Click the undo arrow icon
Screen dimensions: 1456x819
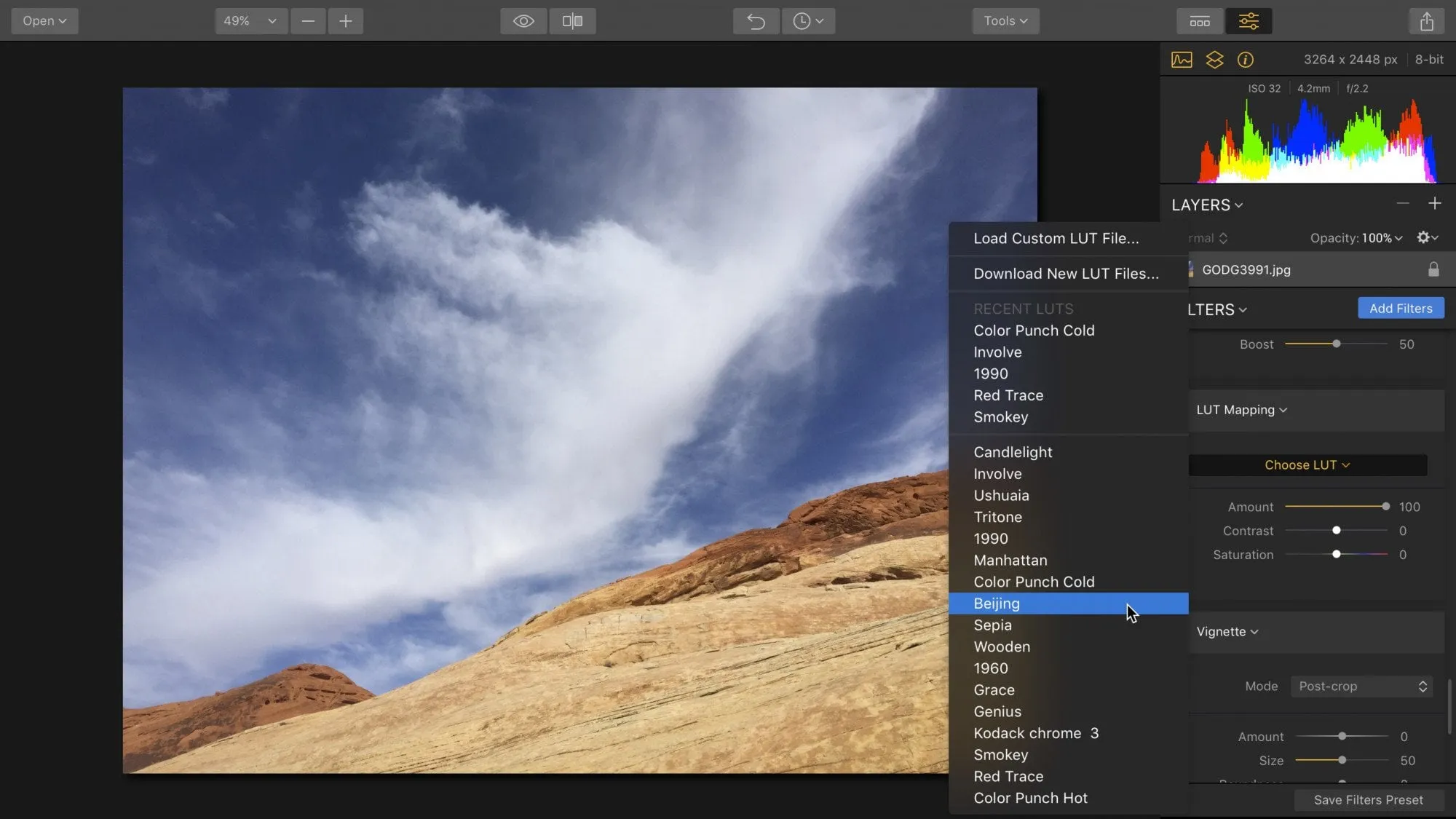point(756,21)
